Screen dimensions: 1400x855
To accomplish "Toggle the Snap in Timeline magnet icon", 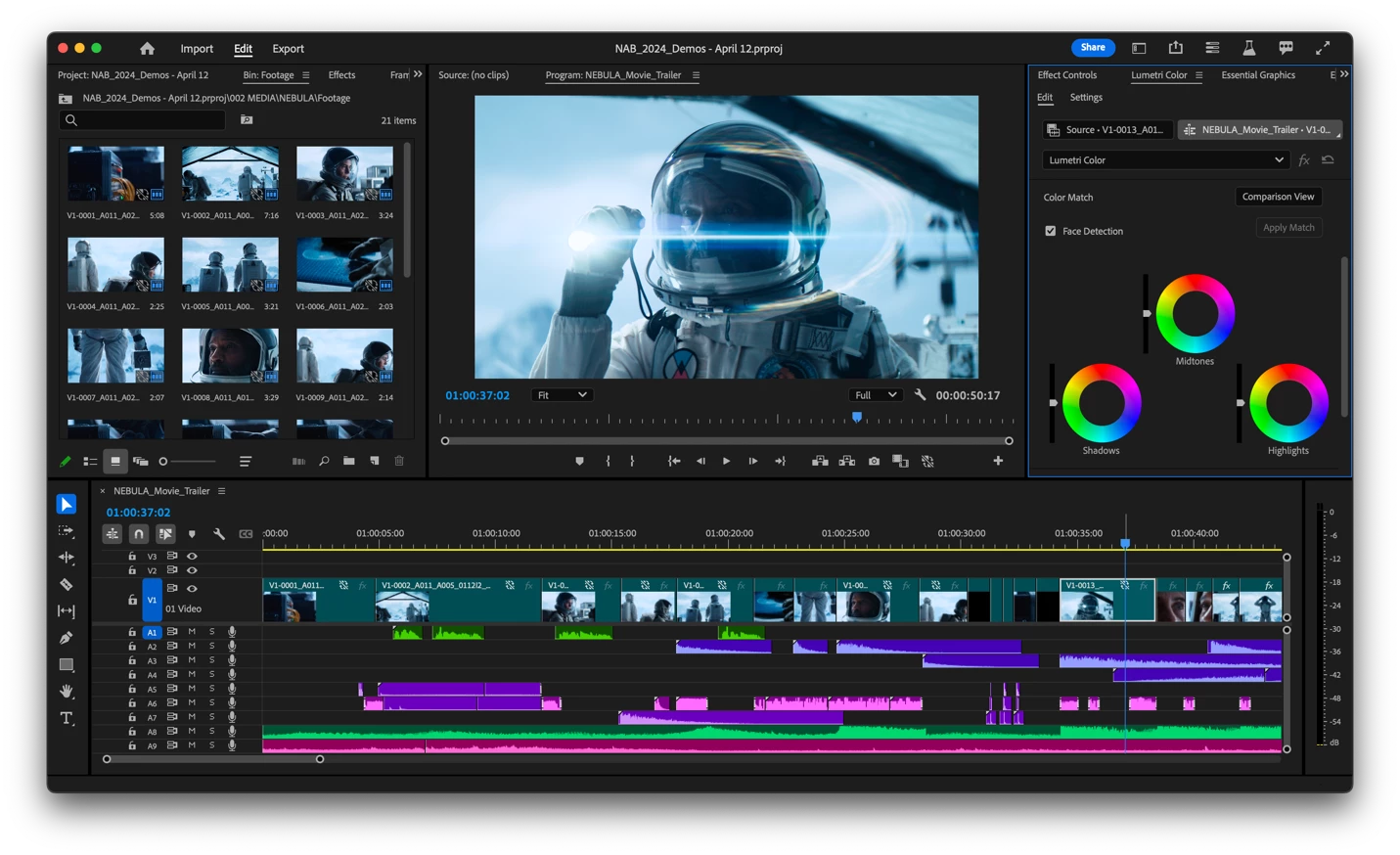I will (139, 534).
